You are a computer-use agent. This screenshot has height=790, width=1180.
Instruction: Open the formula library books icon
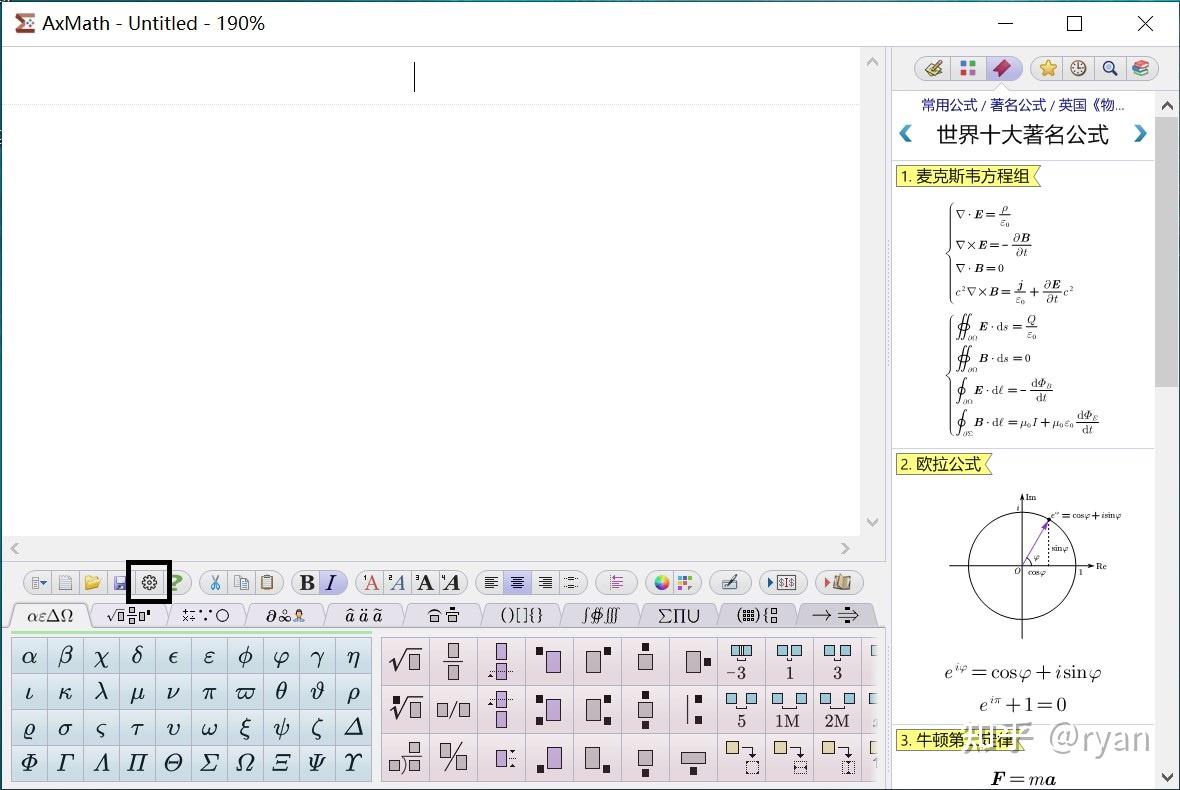click(1142, 67)
